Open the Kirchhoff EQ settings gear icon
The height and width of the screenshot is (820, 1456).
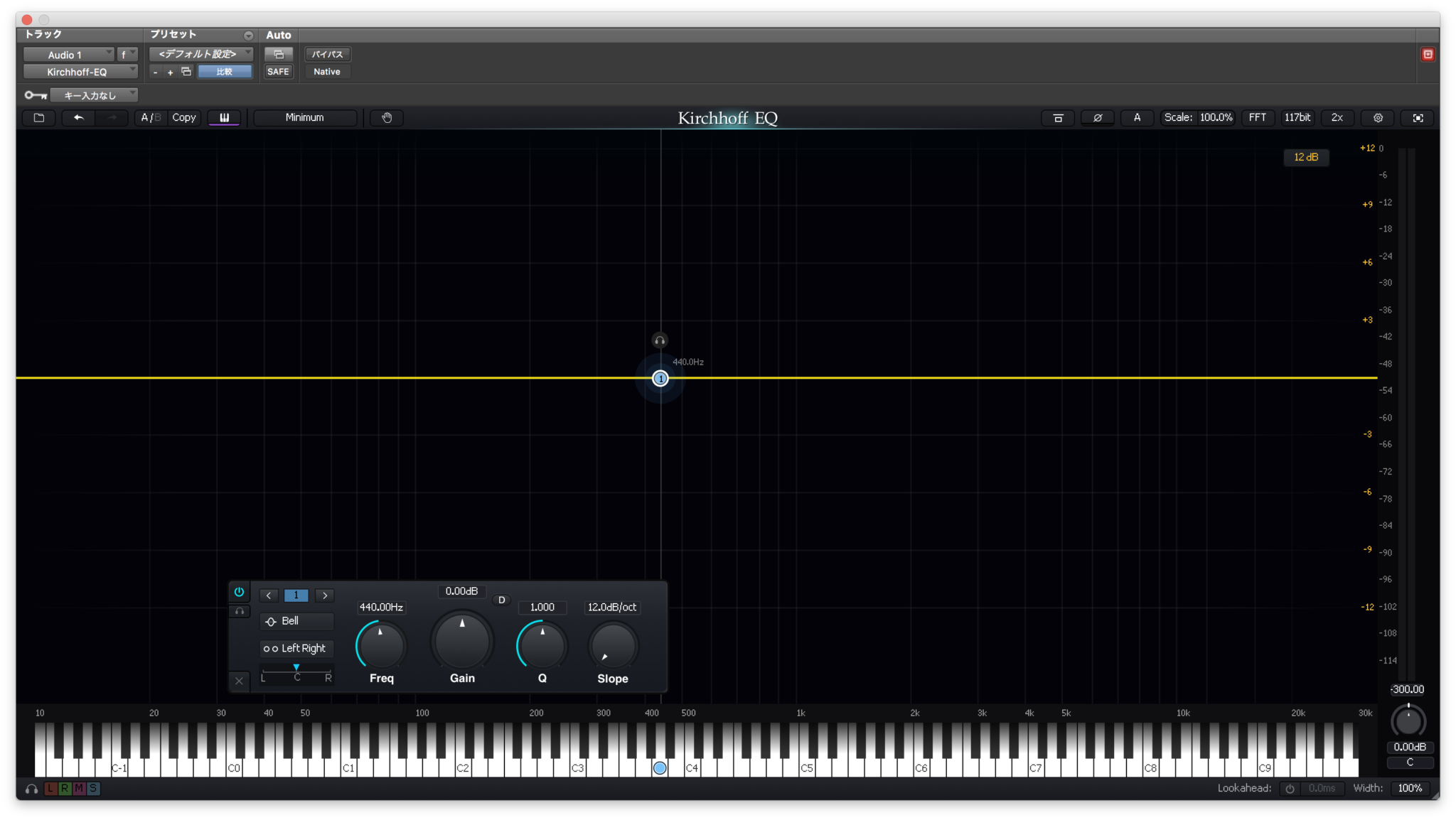click(1377, 117)
